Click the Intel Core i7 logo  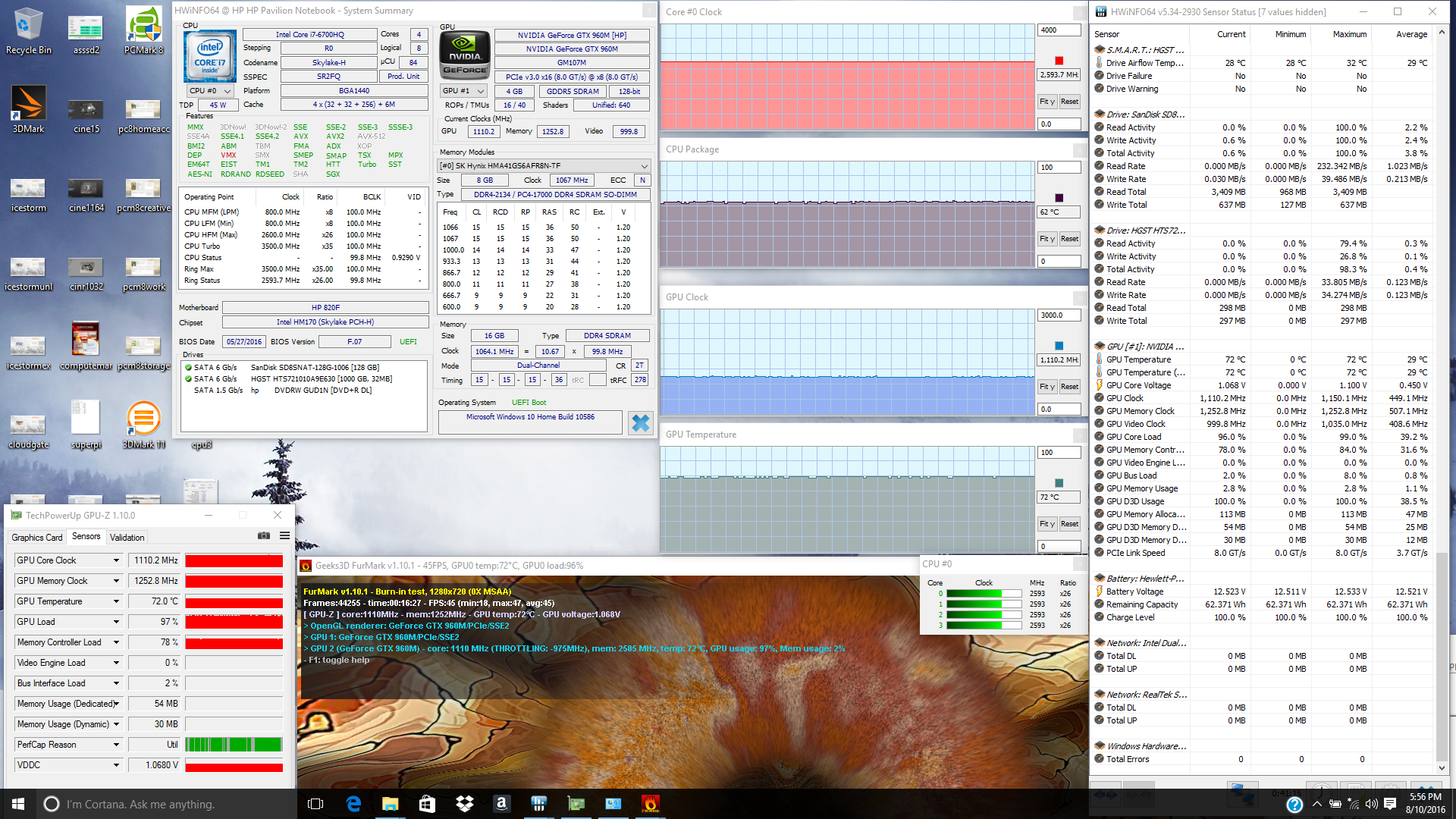(210, 57)
